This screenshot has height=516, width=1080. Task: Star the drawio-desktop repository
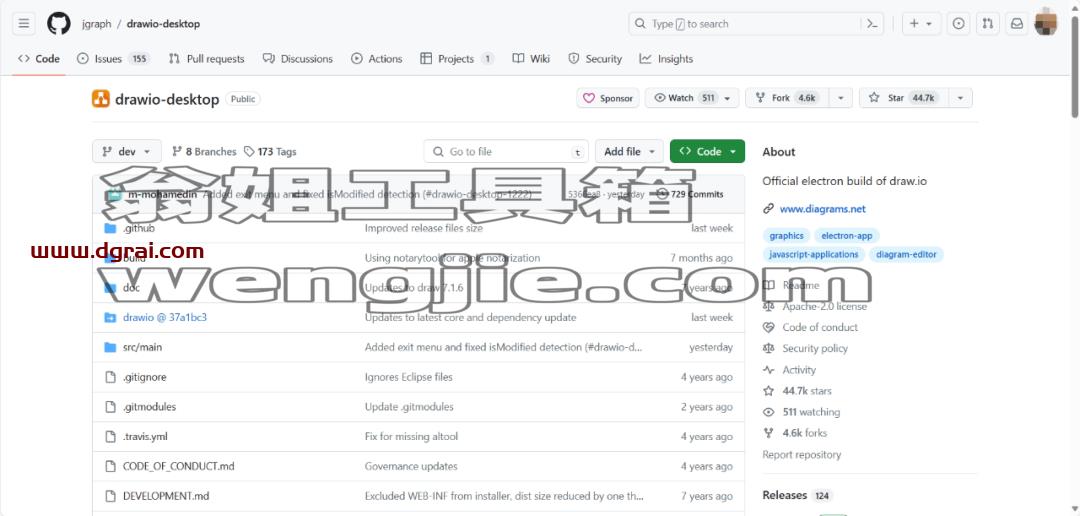coord(903,98)
